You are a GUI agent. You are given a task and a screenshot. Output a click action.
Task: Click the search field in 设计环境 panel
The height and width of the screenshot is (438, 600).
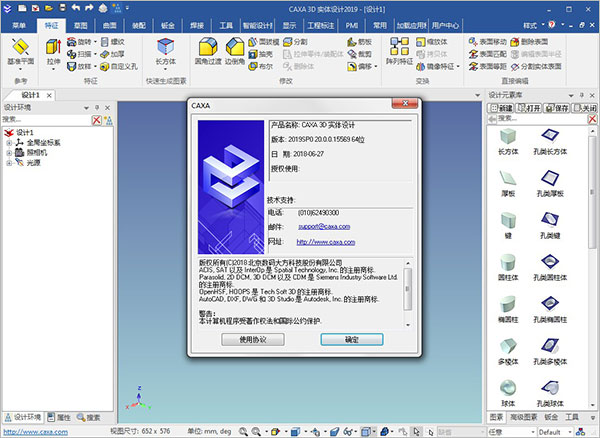click(46, 120)
